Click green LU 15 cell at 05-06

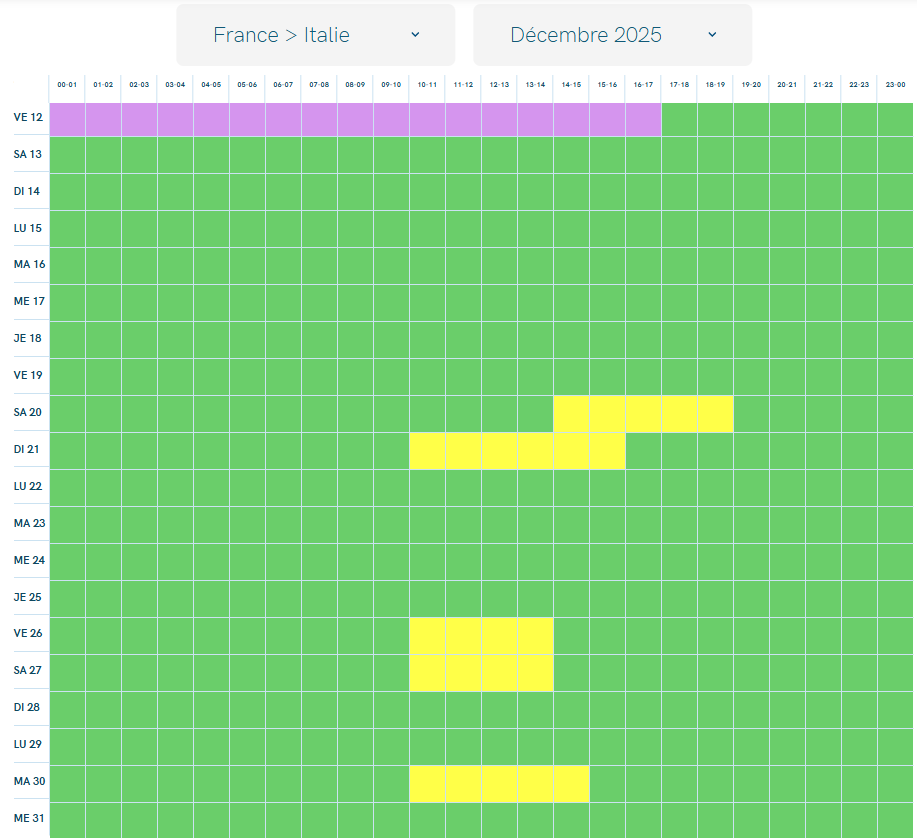pos(247,229)
